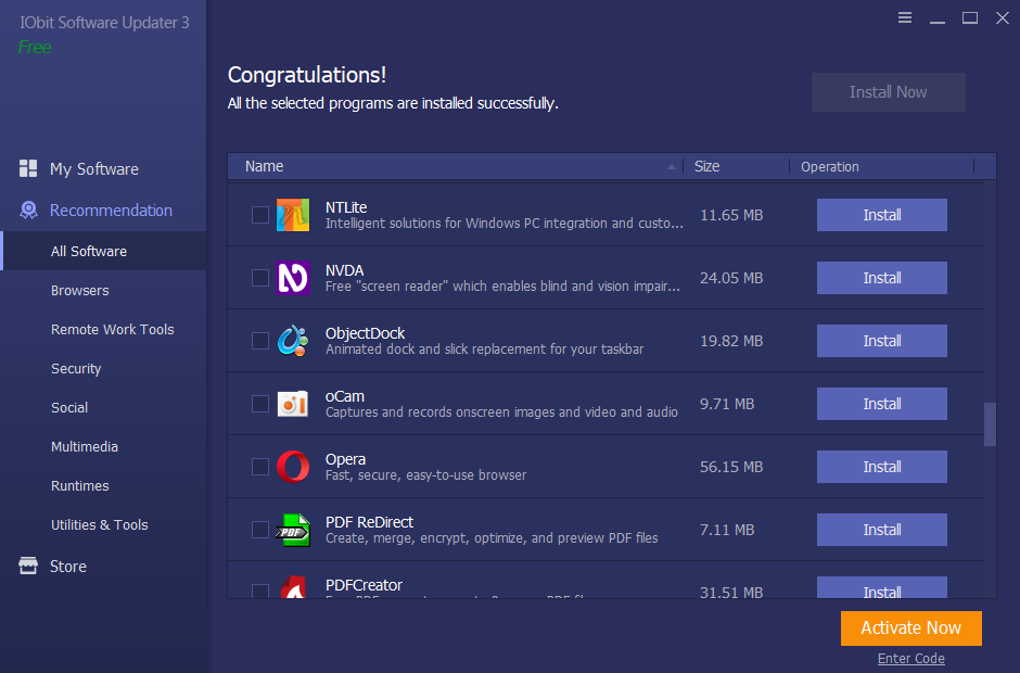Tick the NTLite checkbox

(260, 215)
